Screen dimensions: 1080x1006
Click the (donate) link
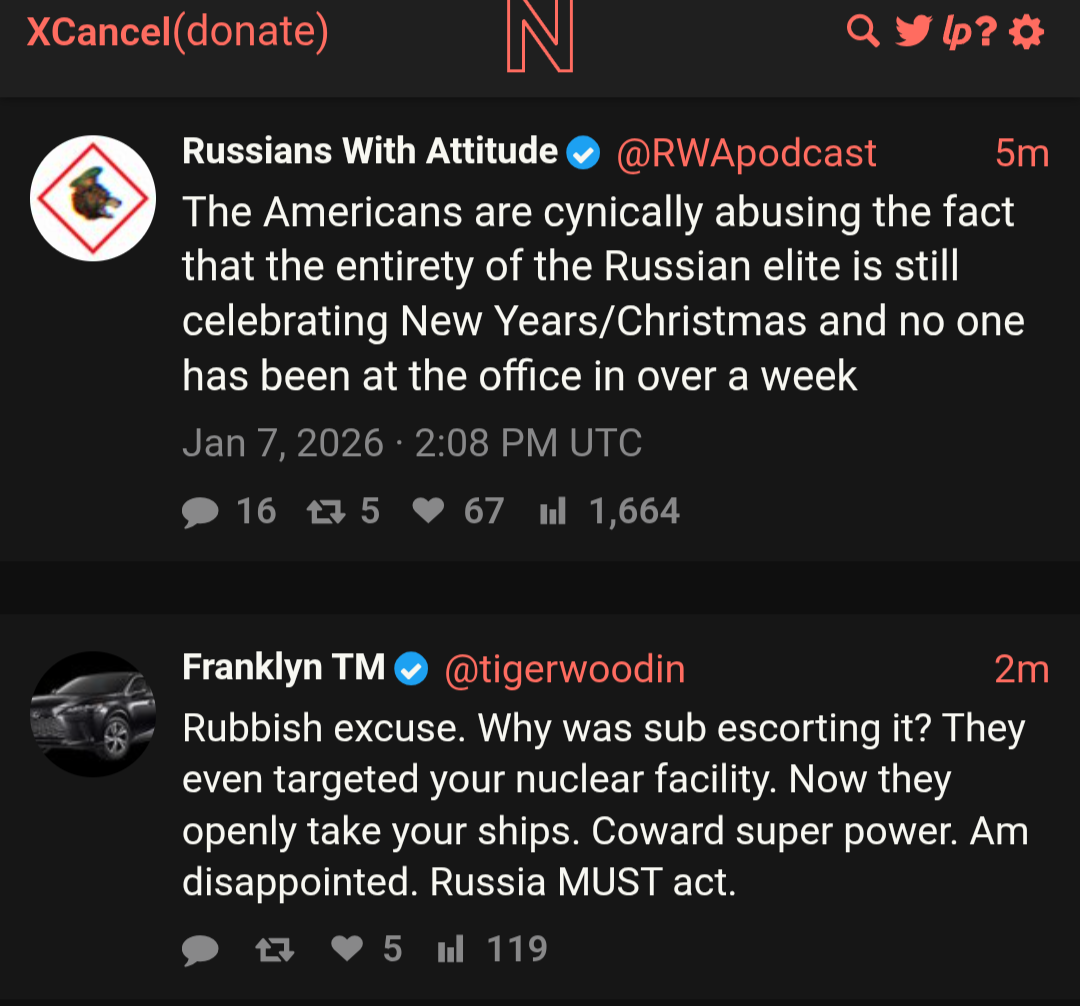tap(251, 32)
